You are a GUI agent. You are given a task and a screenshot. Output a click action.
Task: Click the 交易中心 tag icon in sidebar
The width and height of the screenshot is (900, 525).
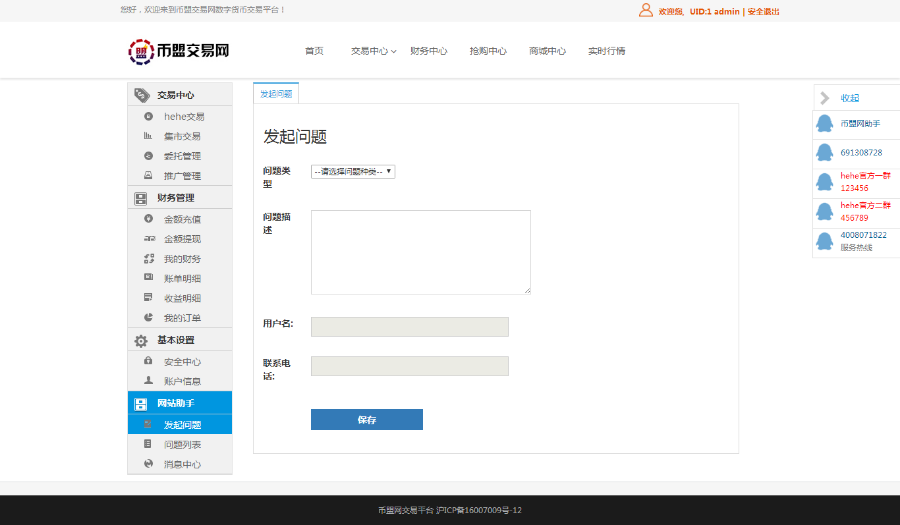pos(141,95)
